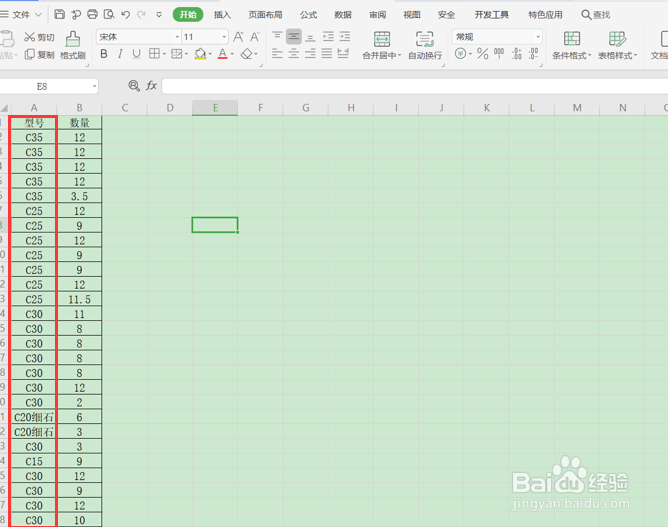Expand quick access toolbar customize arrow
Screen dimensions: 668x527
(159, 15)
